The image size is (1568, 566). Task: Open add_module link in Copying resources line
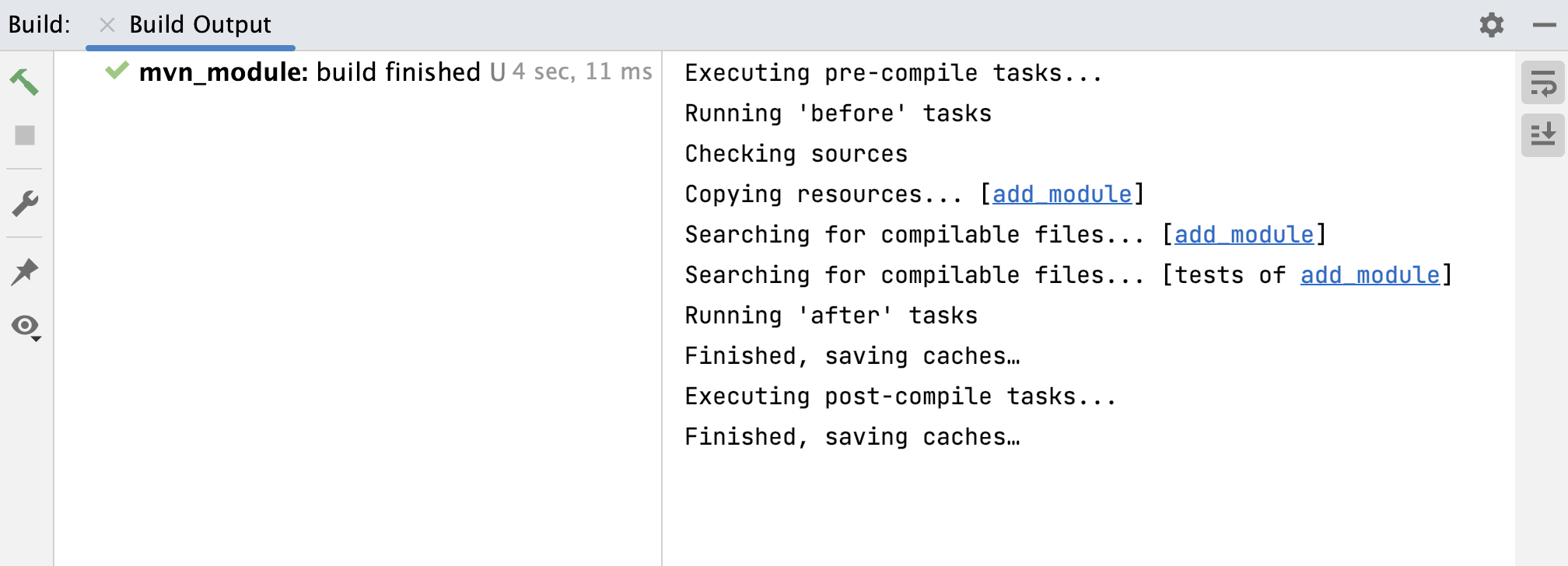click(x=1062, y=194)
